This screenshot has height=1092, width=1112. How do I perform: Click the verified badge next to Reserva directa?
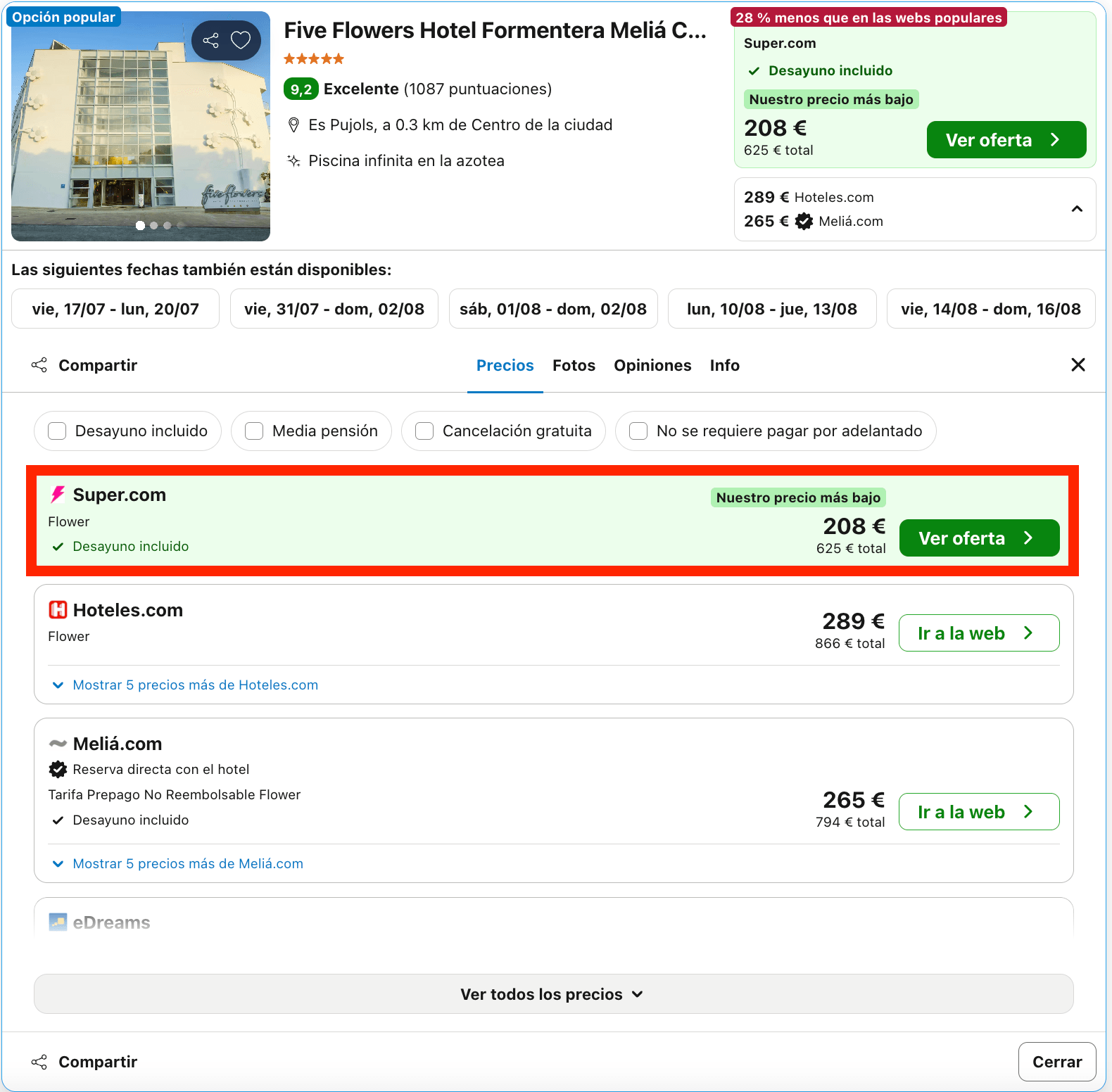coord(58,769)
